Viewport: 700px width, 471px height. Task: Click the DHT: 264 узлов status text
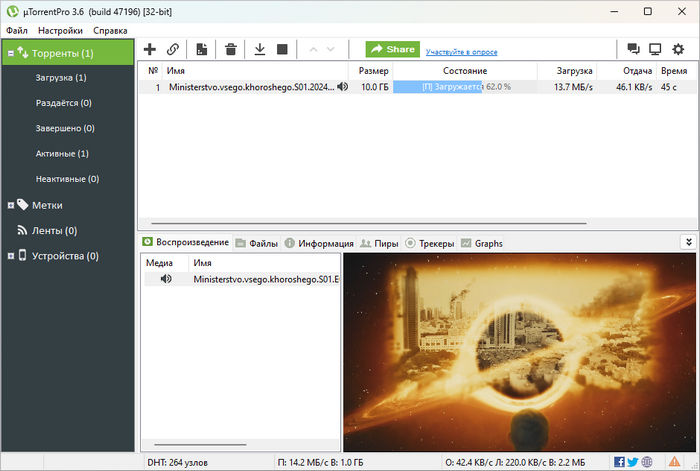point(177,463)
